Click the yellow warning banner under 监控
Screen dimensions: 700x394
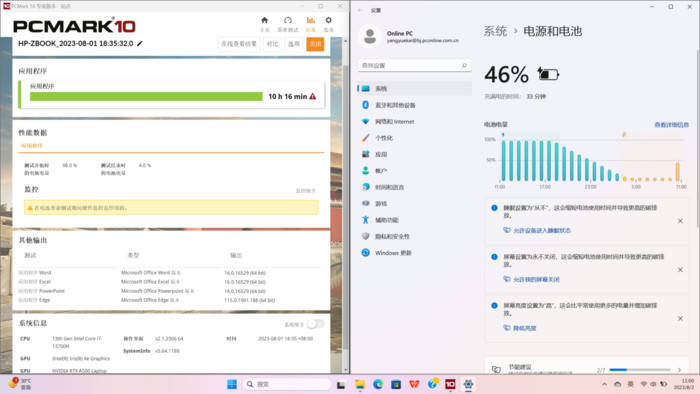(x=171, y=207)
